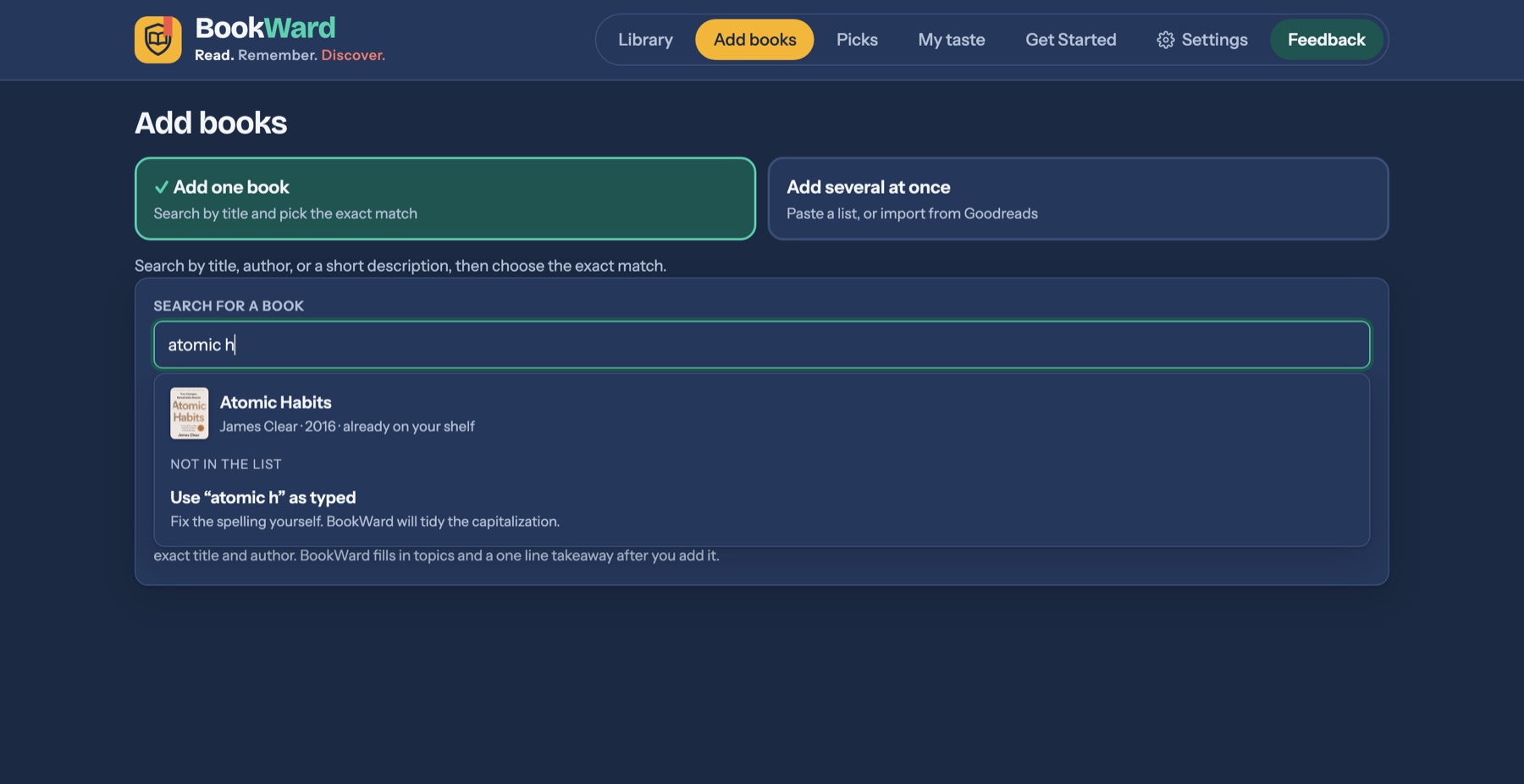This screenshot has height=784, width=1524.
Task: Click the Add books page heading
Action: click(211, 123)
